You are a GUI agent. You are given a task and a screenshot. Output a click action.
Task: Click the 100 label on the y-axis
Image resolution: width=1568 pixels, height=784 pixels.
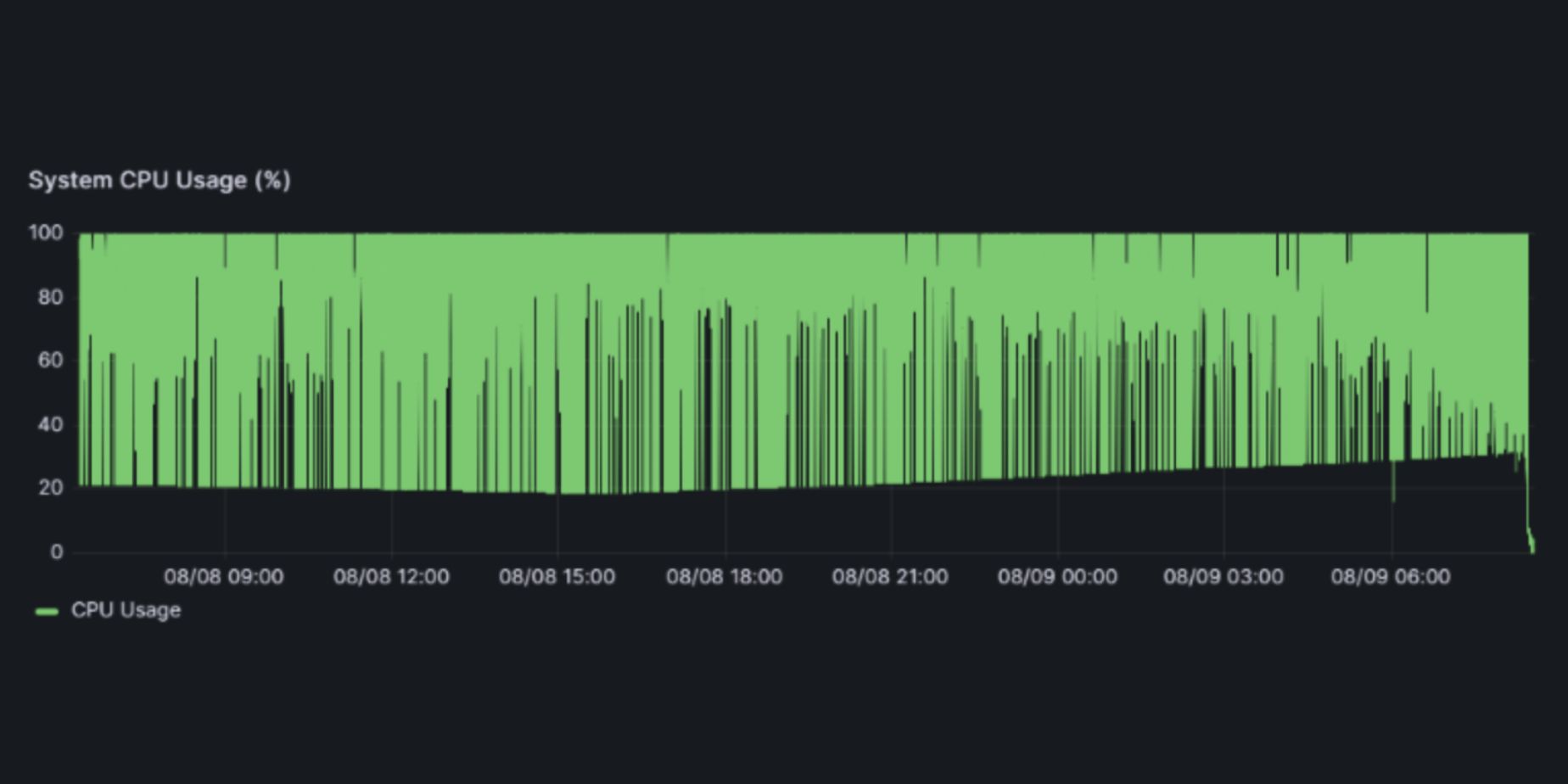tap(46, 232)
